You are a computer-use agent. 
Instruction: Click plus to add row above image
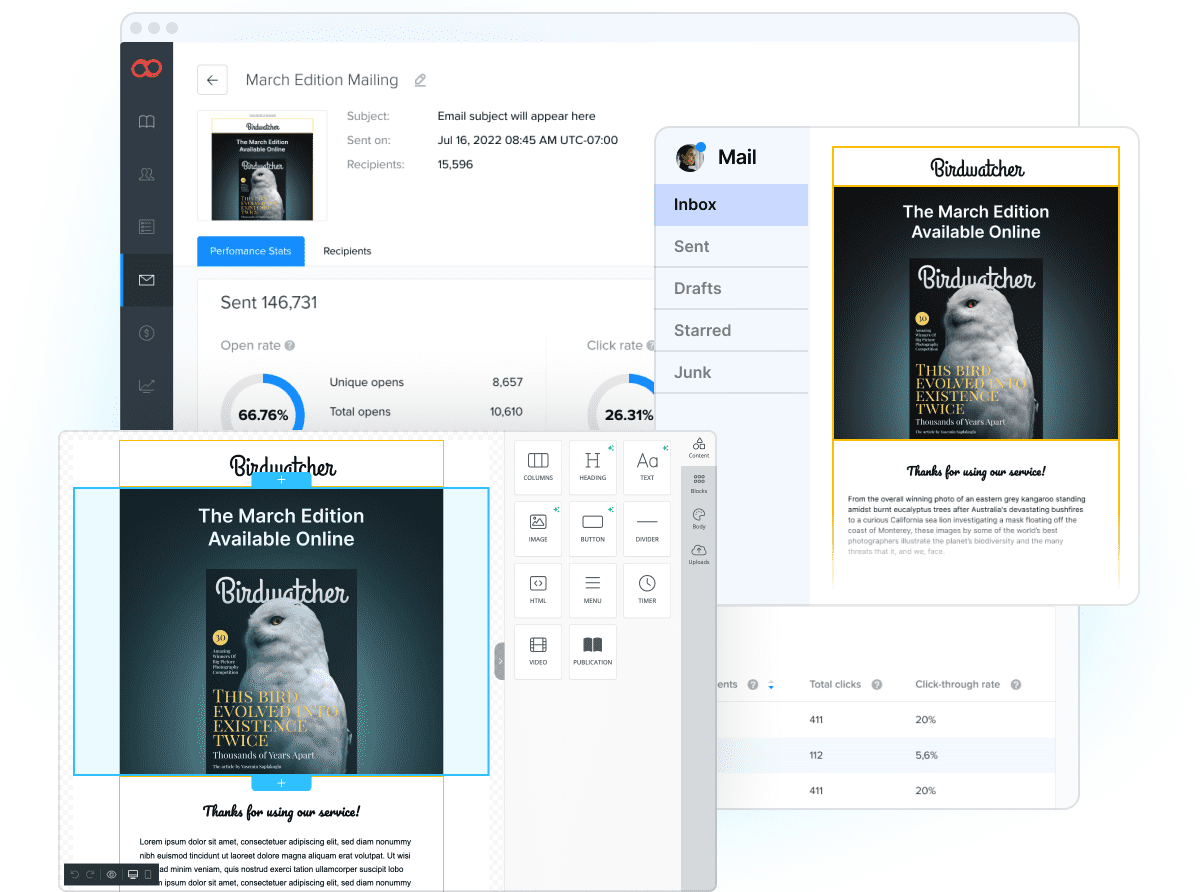(x=281, y=480)
